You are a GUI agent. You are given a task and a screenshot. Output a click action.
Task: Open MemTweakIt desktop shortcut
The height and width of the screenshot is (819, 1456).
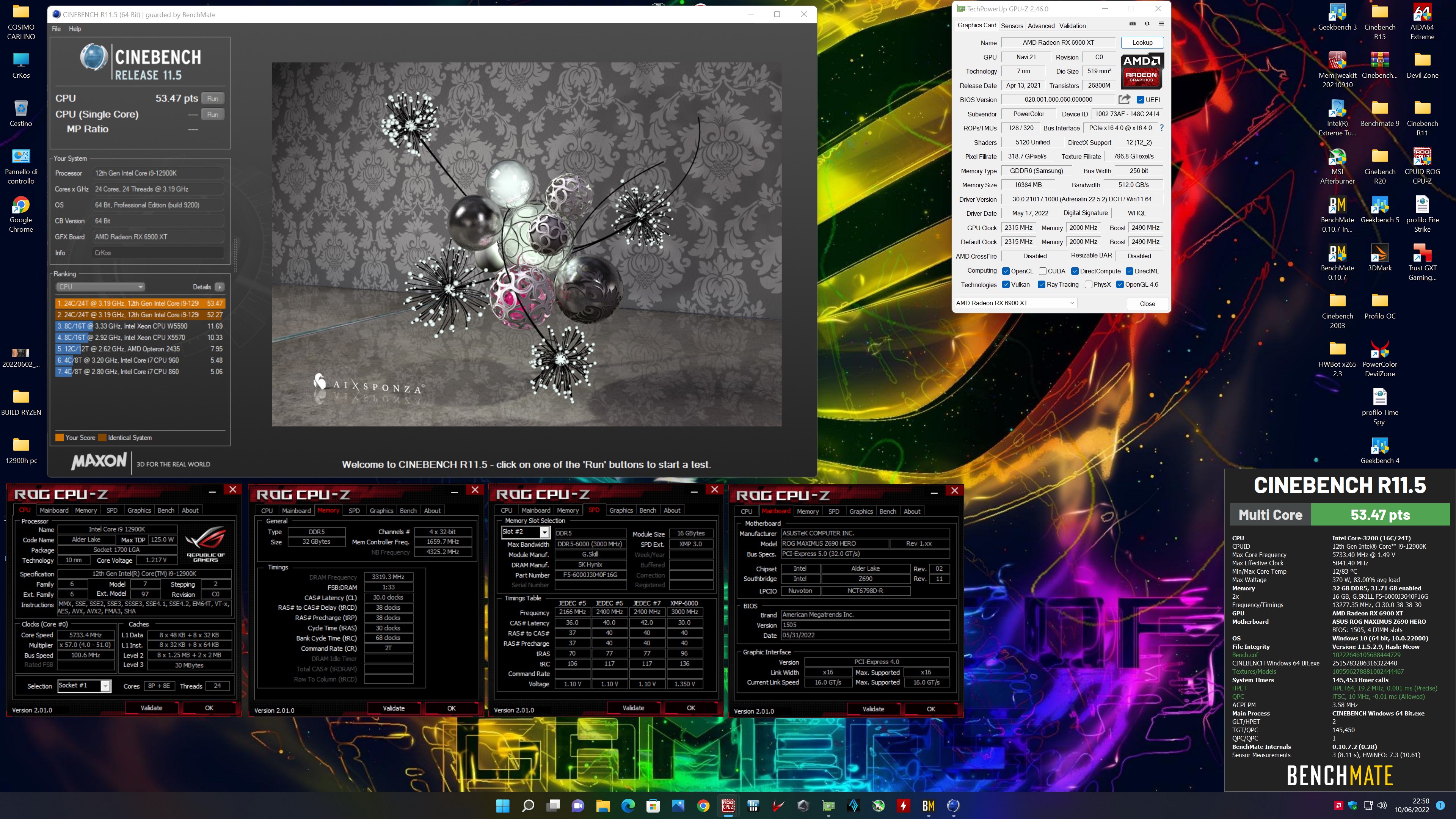click(x=1337, y=70)
